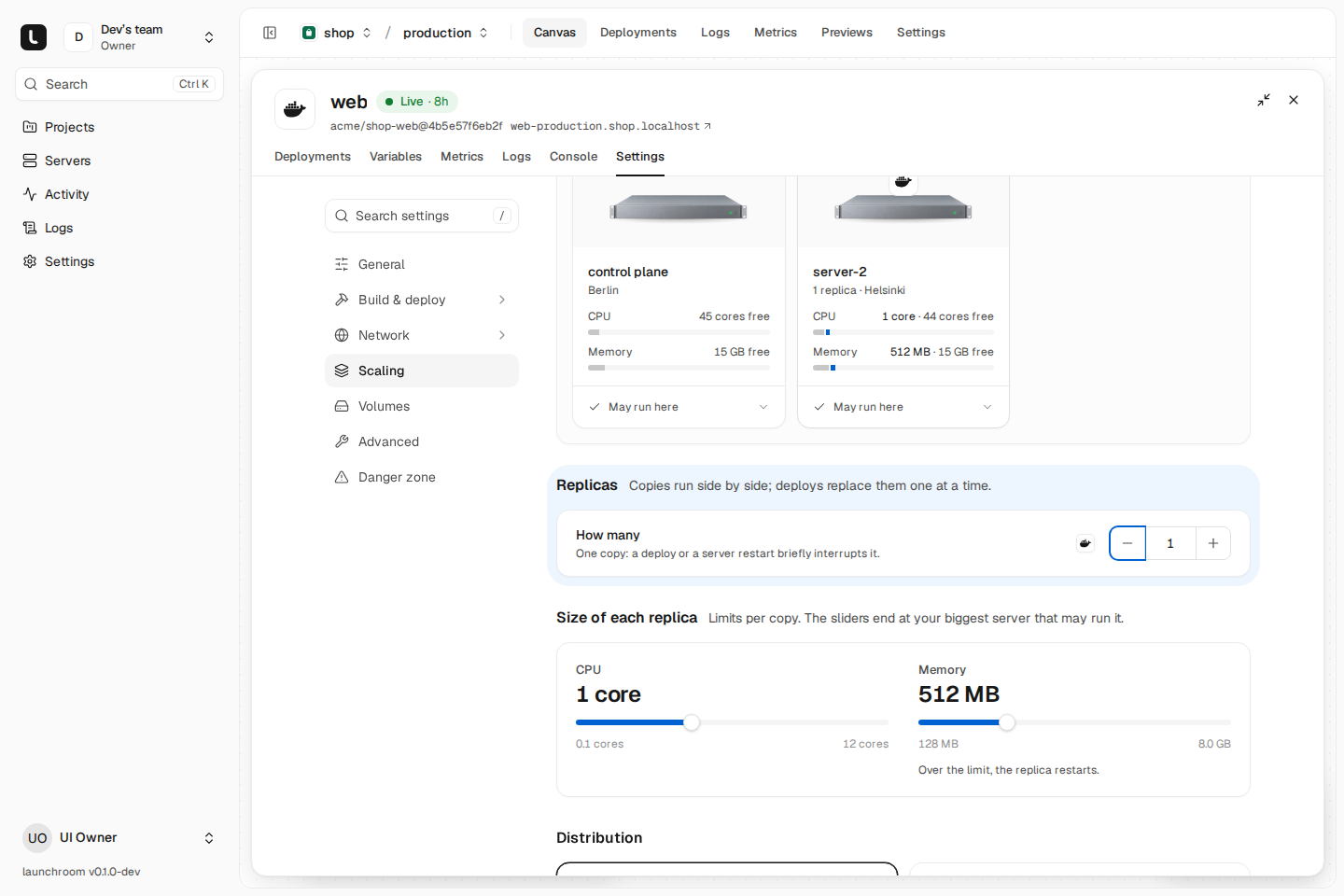Screen dimensions: 1344x896
Task: Open the UI Owner account menu
Action: [x=119, y=838]
